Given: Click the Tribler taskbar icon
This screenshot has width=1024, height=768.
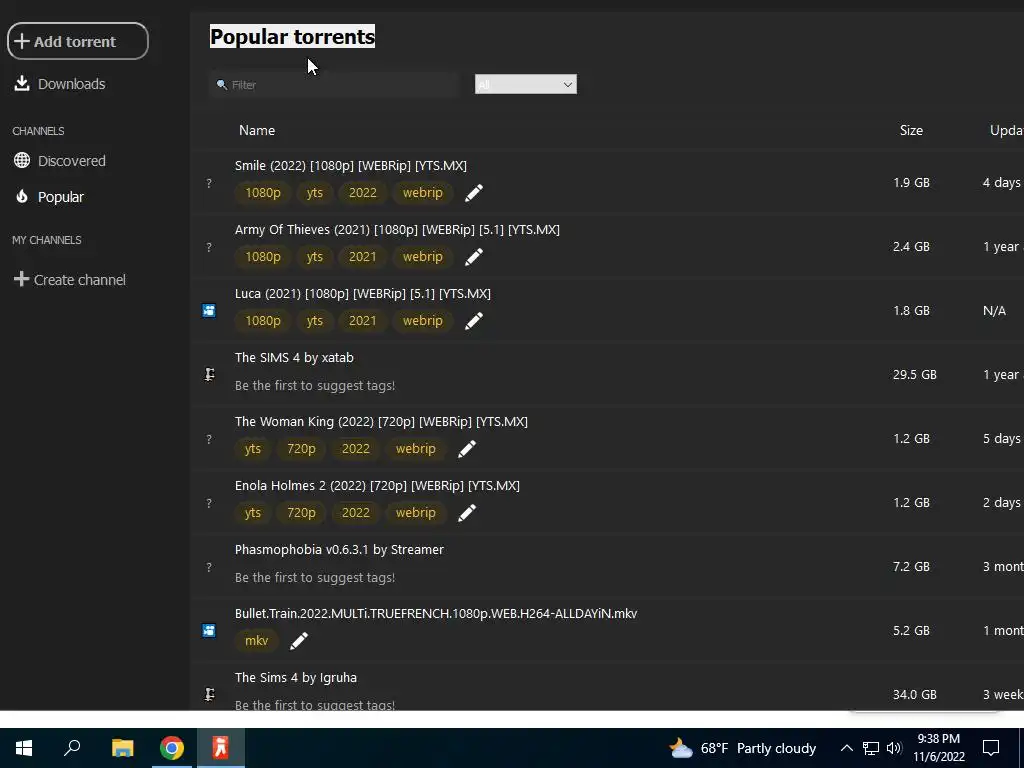Looking at the screenshot, I should point(221,748).
